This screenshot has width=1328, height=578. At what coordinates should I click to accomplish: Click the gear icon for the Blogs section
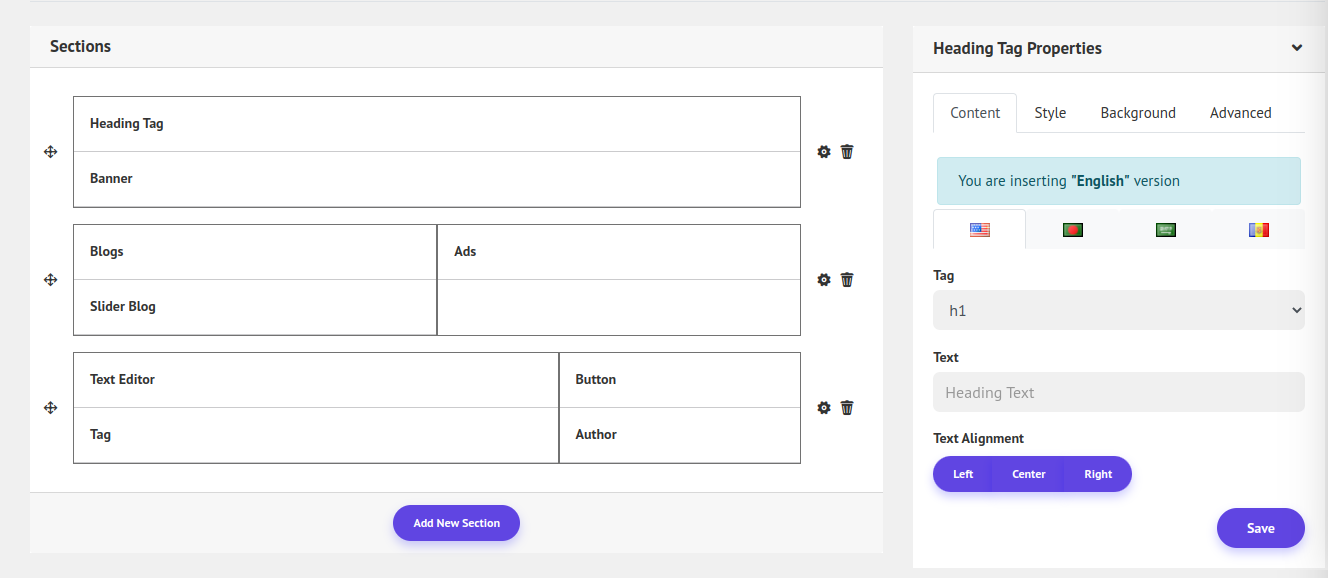pos(824,280)
